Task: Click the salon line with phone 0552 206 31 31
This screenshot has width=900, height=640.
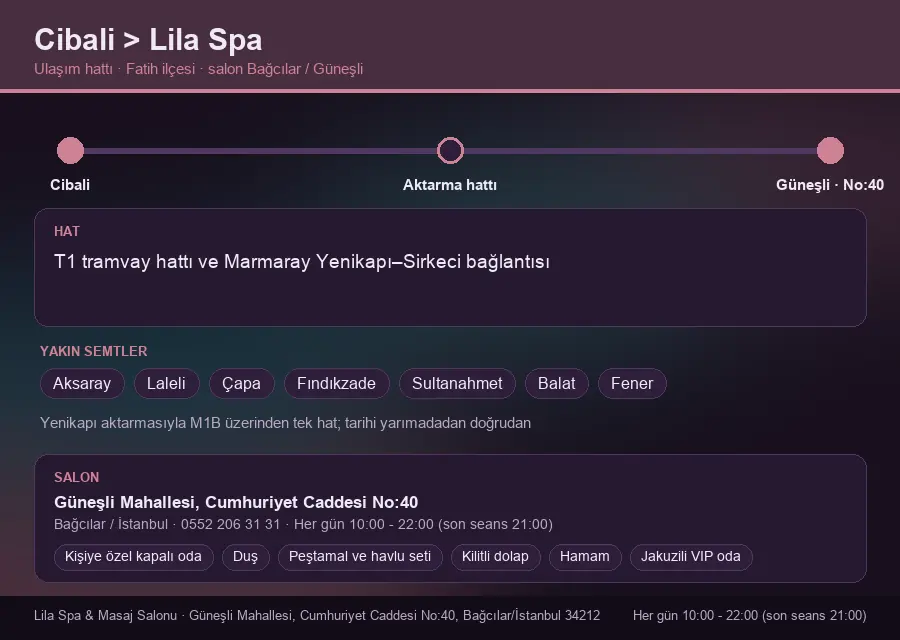Action: pos(303,525)
